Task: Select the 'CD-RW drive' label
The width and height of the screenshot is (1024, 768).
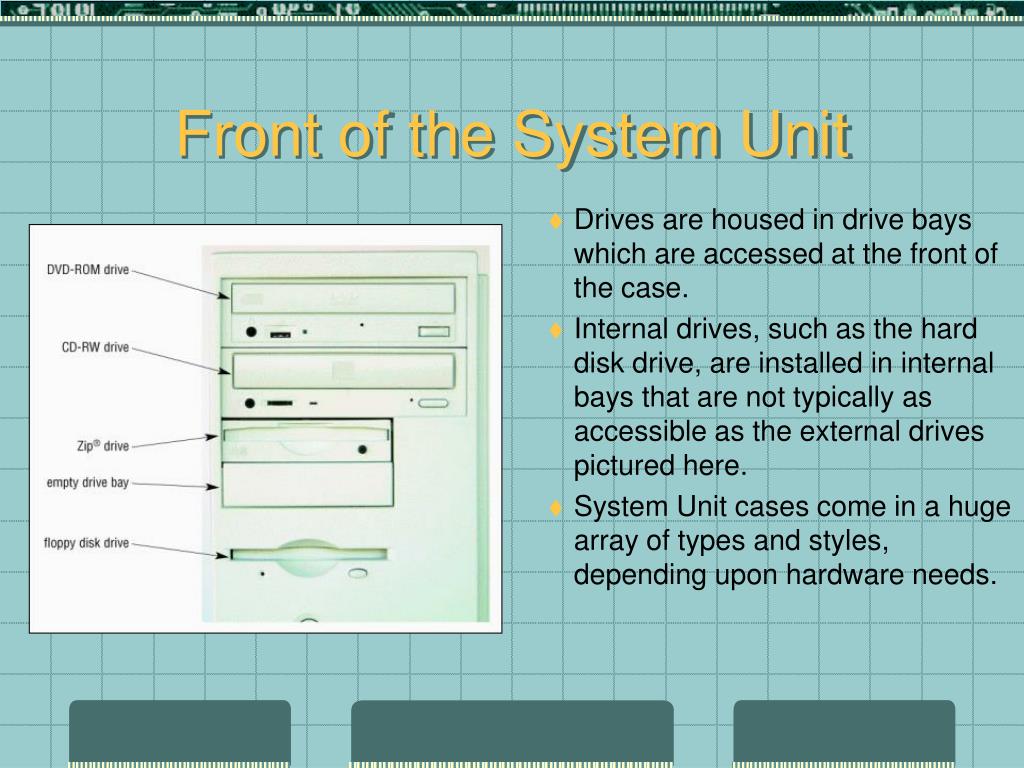Action: (x=95, y=347)
